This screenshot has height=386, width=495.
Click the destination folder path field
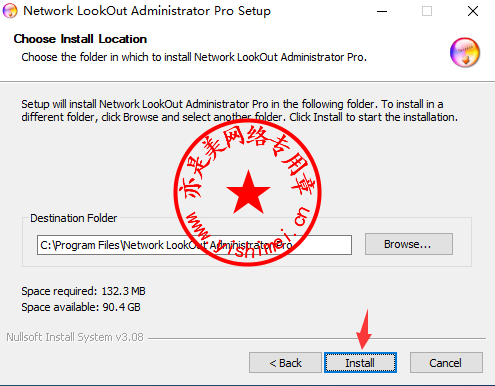pos(194,245)
